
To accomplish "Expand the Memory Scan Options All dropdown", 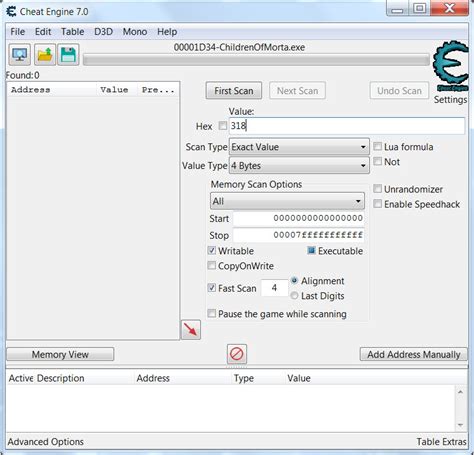I will pyautogui.click(x=287, y=201).
